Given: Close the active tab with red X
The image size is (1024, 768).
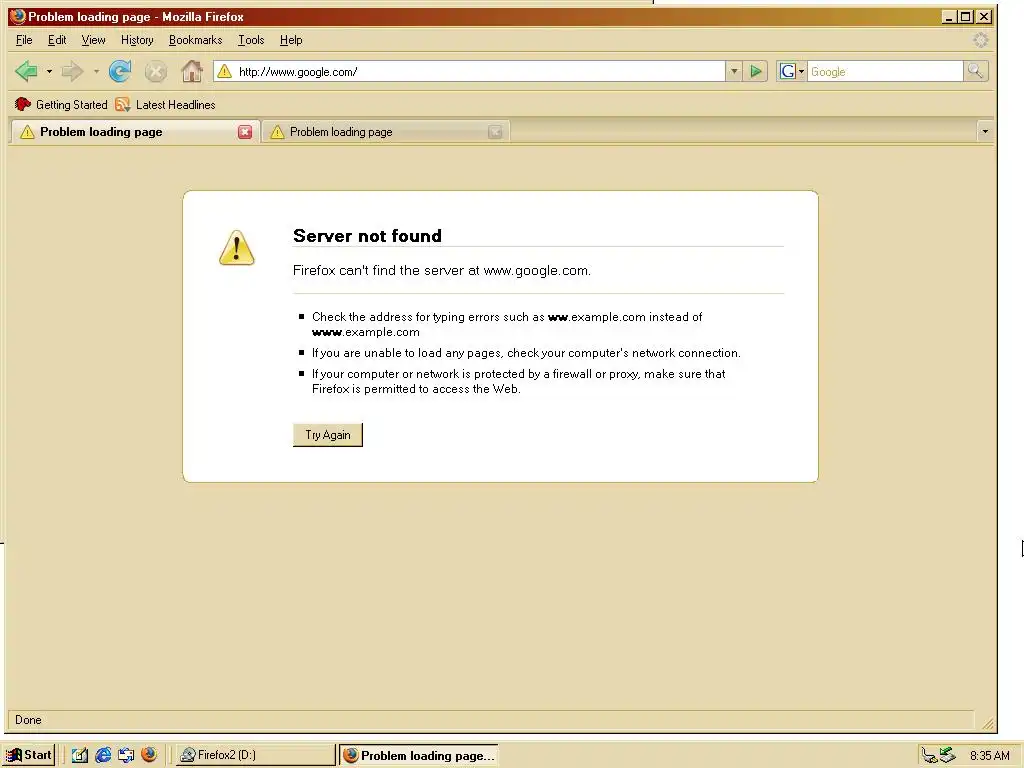Looking at the screenshot, I should point(245,132).
